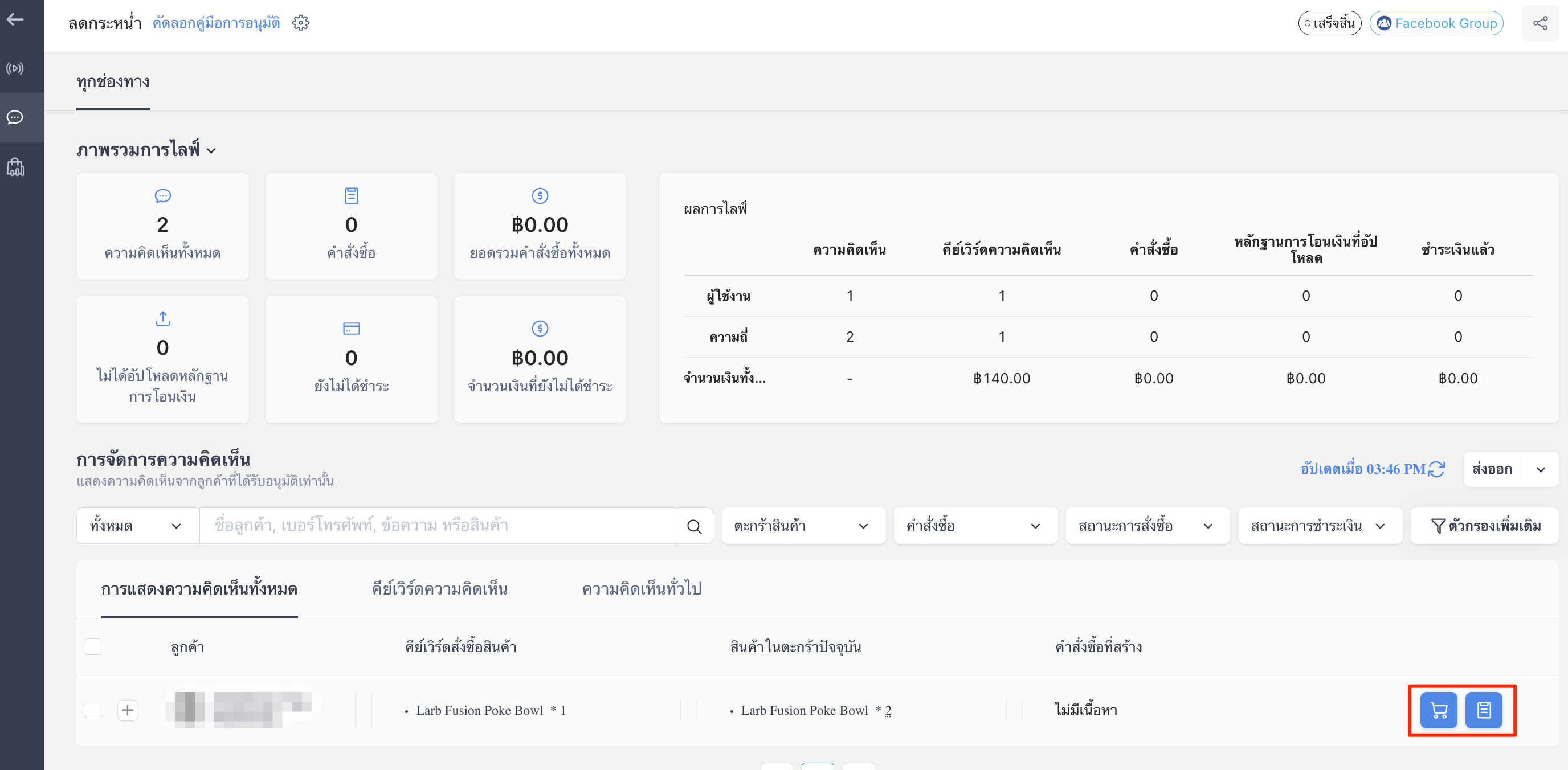
Task: Open the คำสั่งซื้อ filter dropdown
Action: pyautogui.click(x=975, y=526)
